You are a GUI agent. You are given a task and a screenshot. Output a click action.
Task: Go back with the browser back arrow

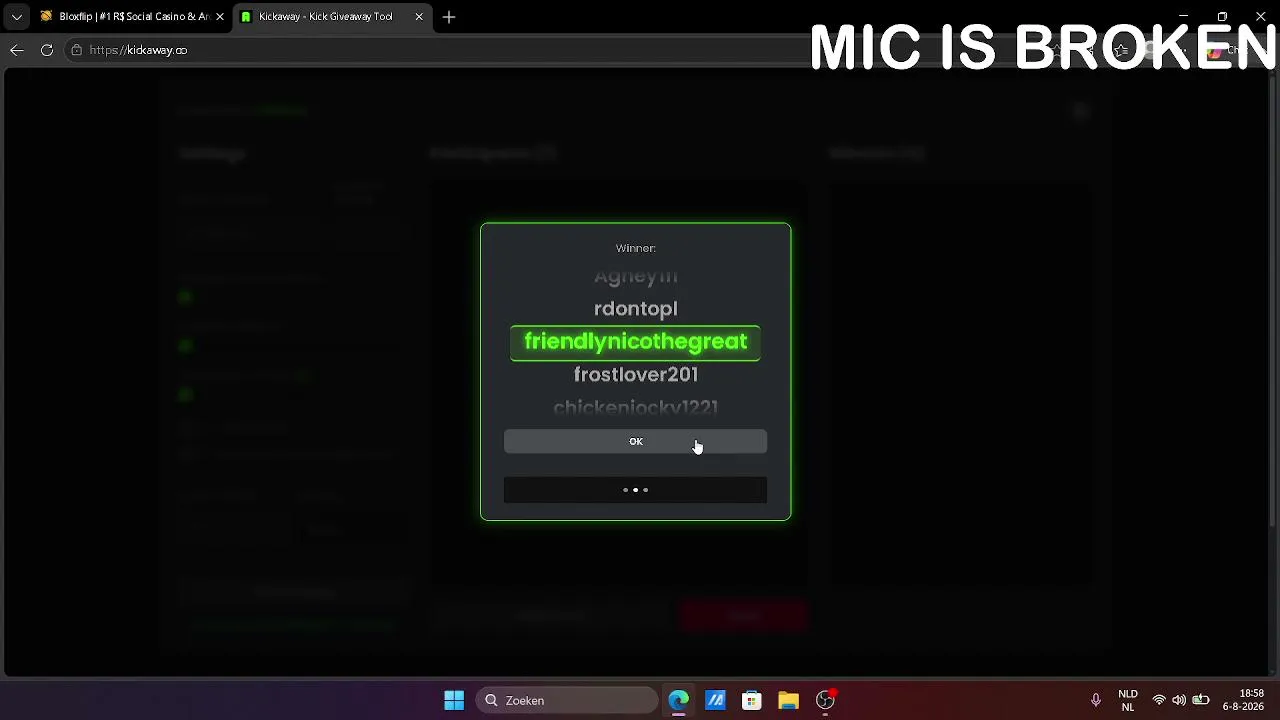17,50
